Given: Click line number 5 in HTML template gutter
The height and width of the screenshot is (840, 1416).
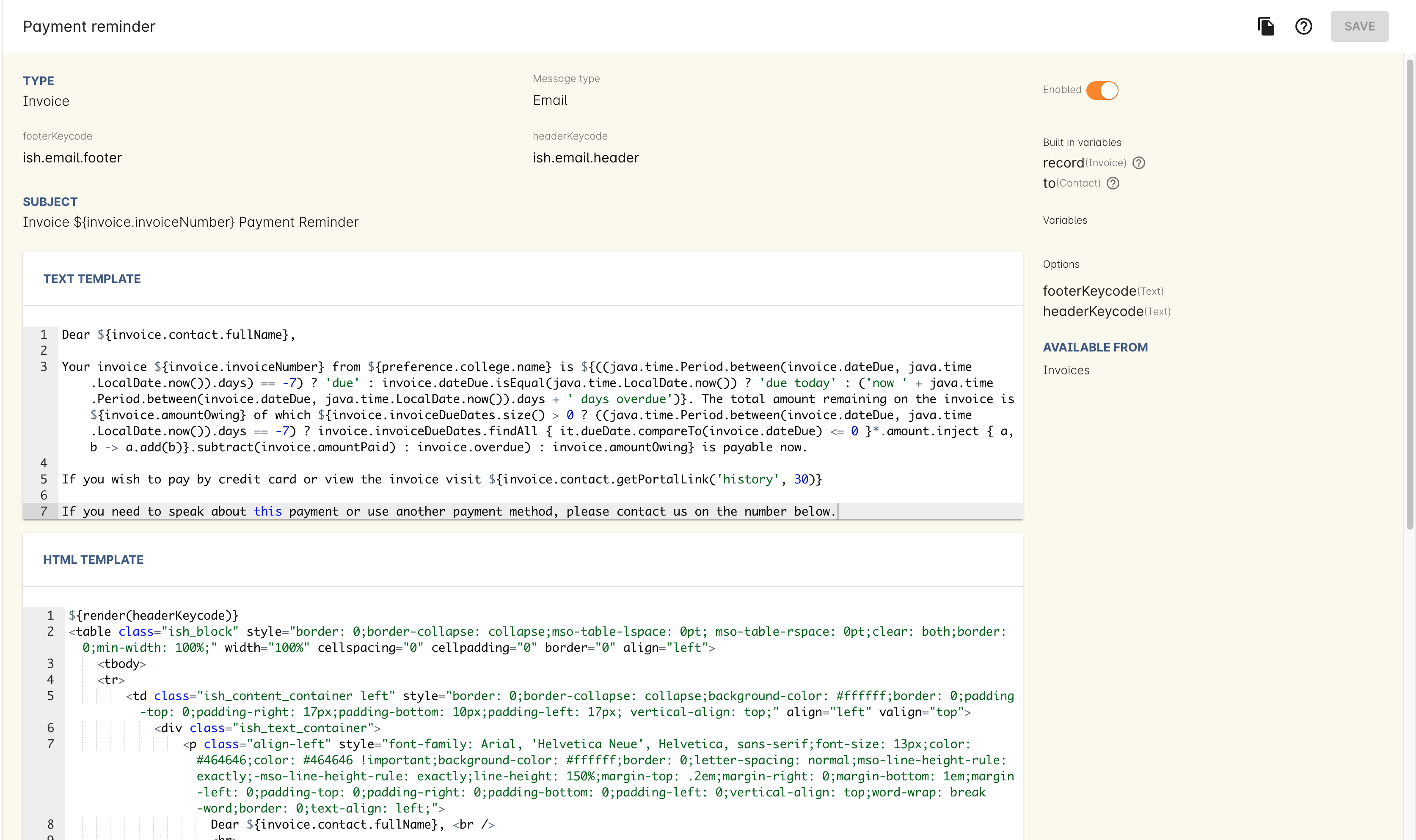Looking at the screenshot, I should click(50, 696).
